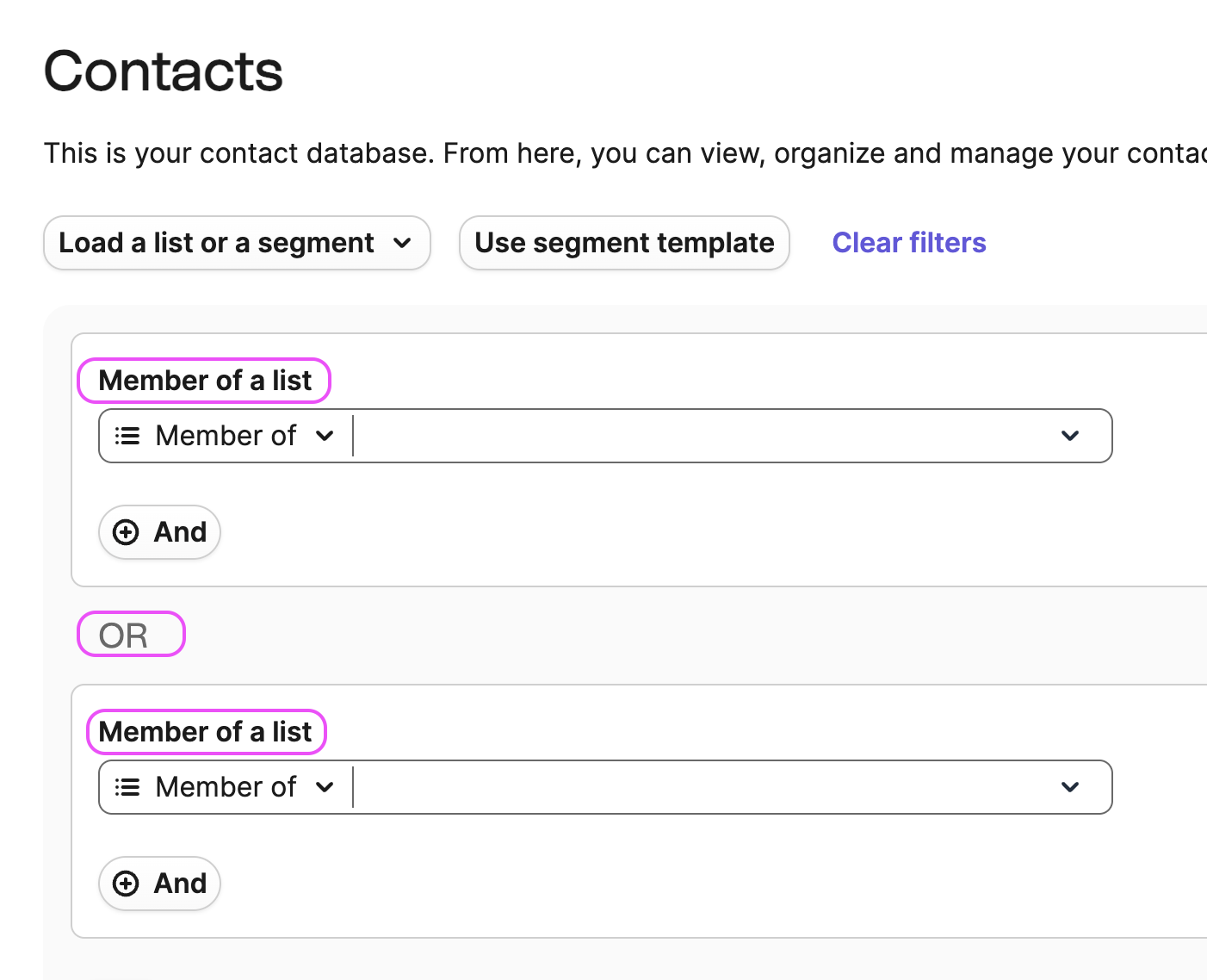Click the plus circle icon in the top And button
The width and height of the screenshot is (1207, 980).
click(x=126, y=532)
